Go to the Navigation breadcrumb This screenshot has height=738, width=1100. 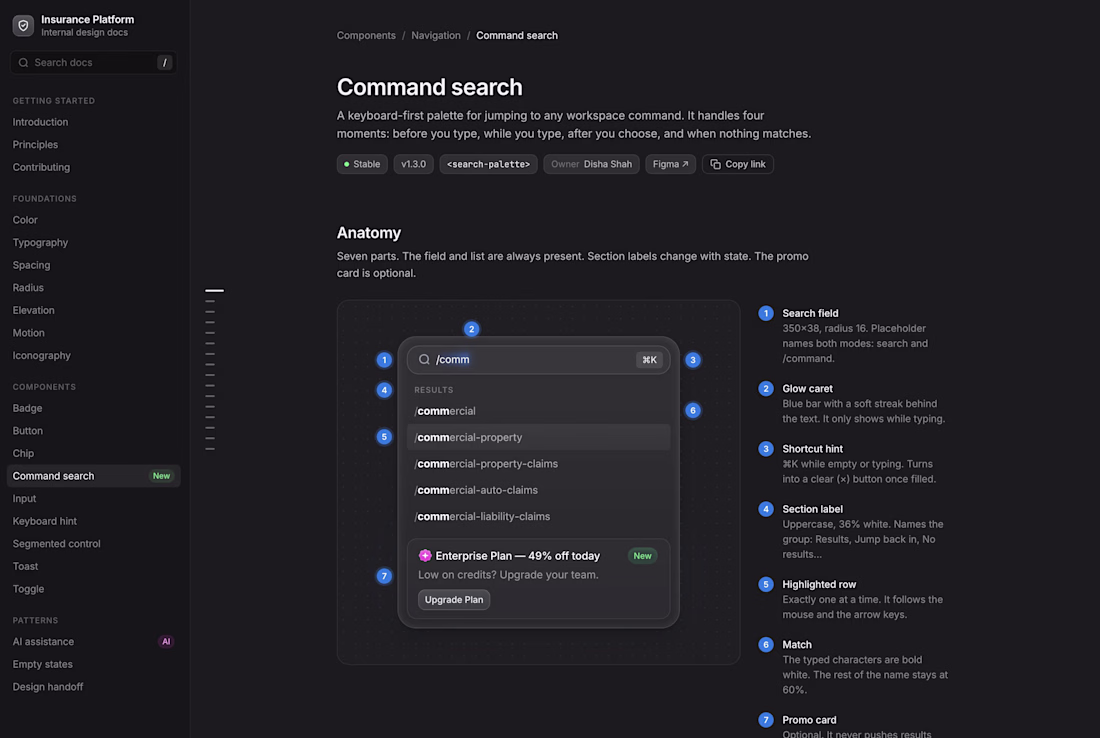(436, 35)
